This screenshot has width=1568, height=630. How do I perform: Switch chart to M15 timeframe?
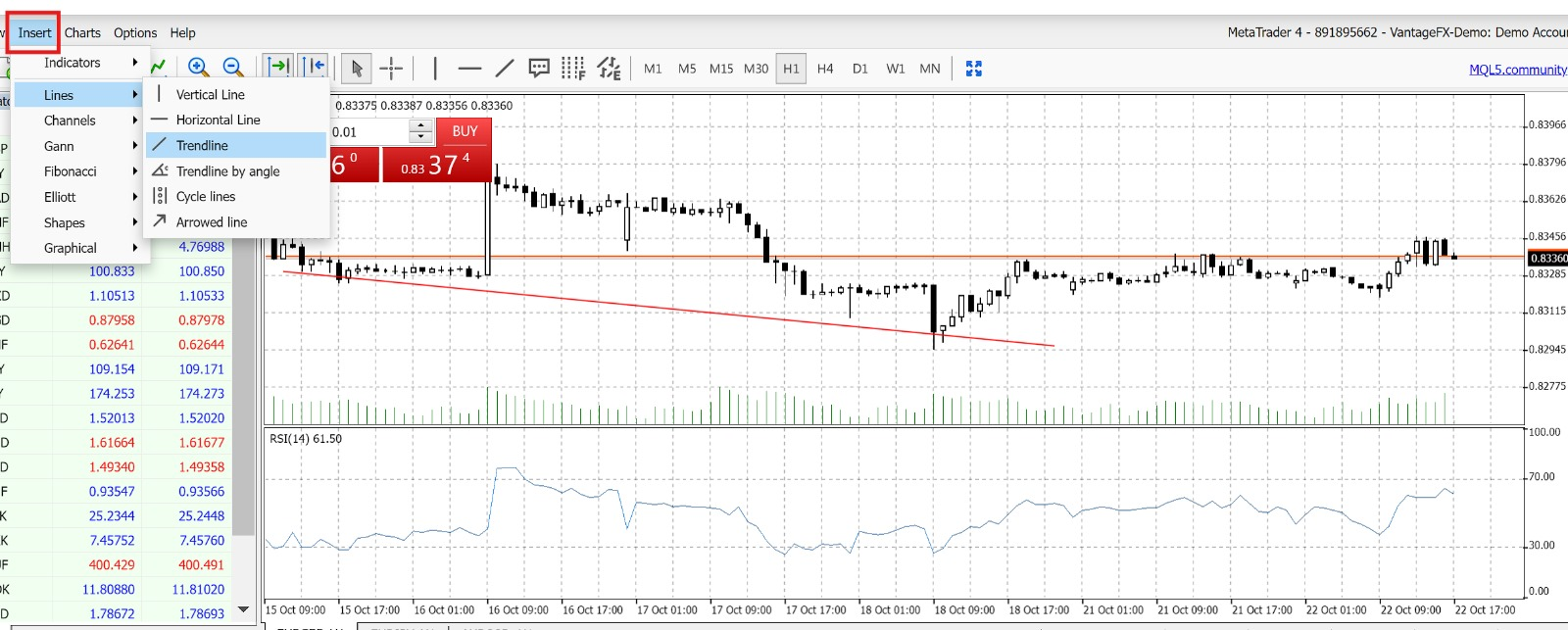pos(721,69)
